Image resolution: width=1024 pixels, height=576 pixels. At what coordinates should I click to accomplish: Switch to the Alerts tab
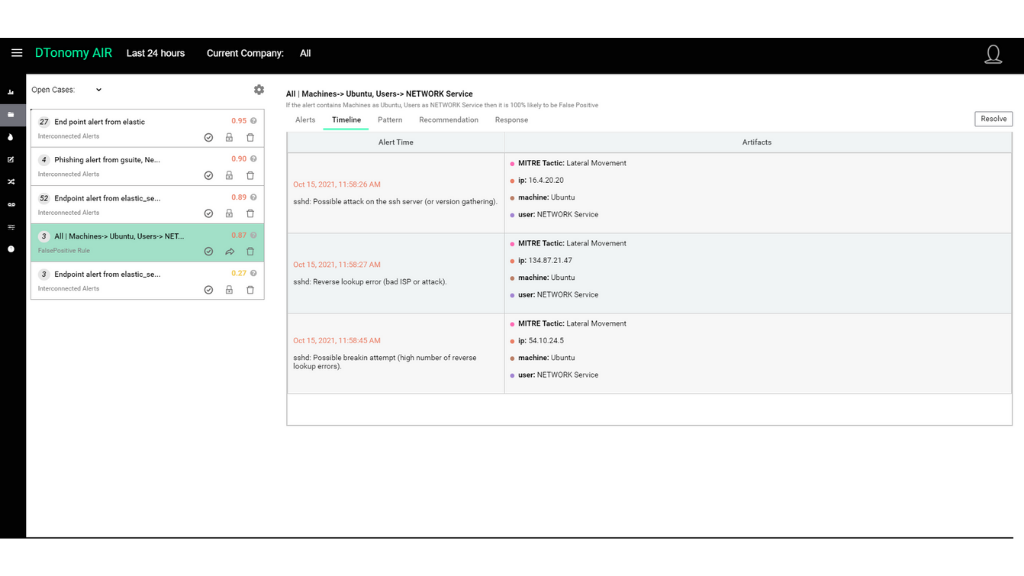305,120
